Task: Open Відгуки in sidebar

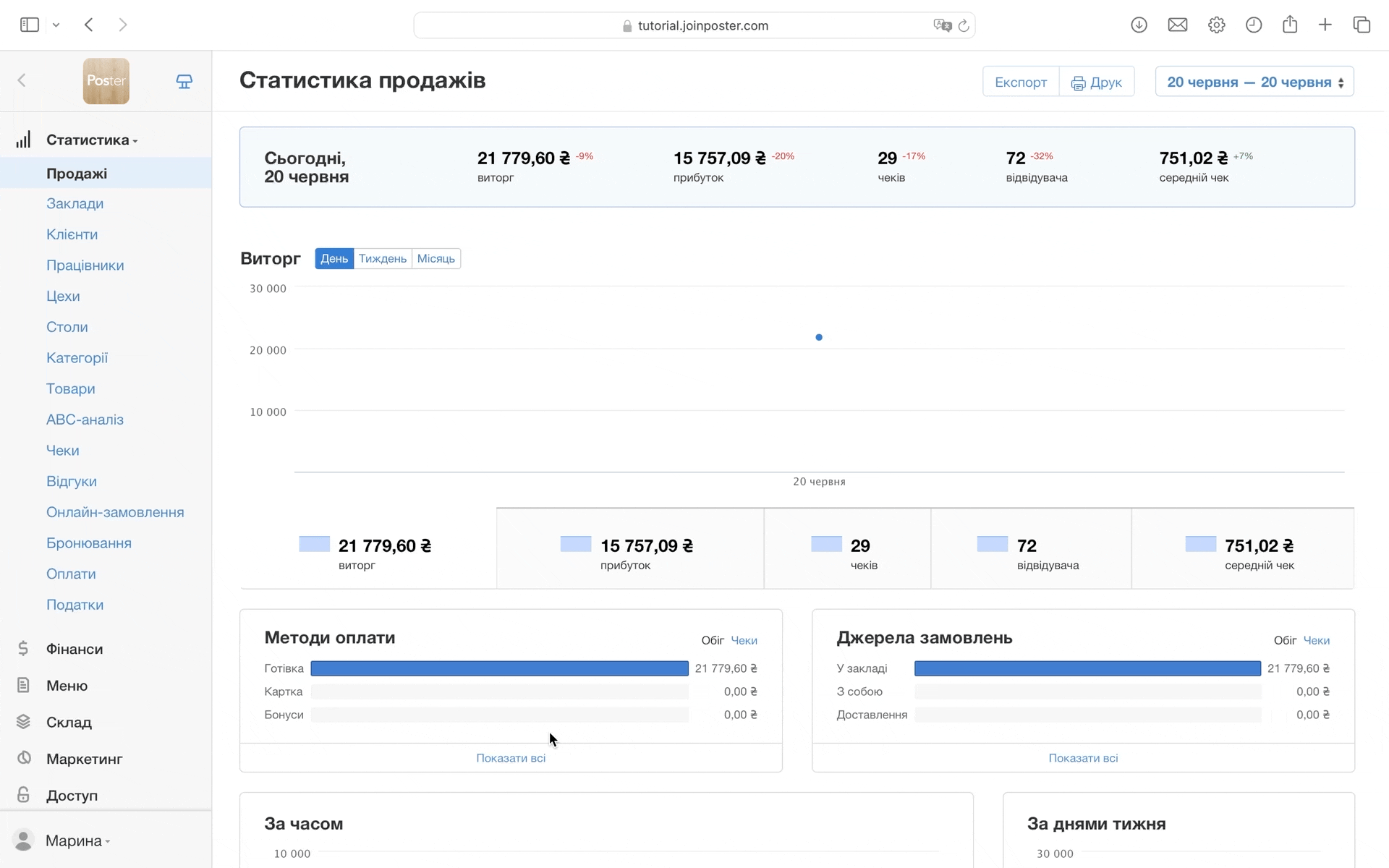Action: [72, 482]
